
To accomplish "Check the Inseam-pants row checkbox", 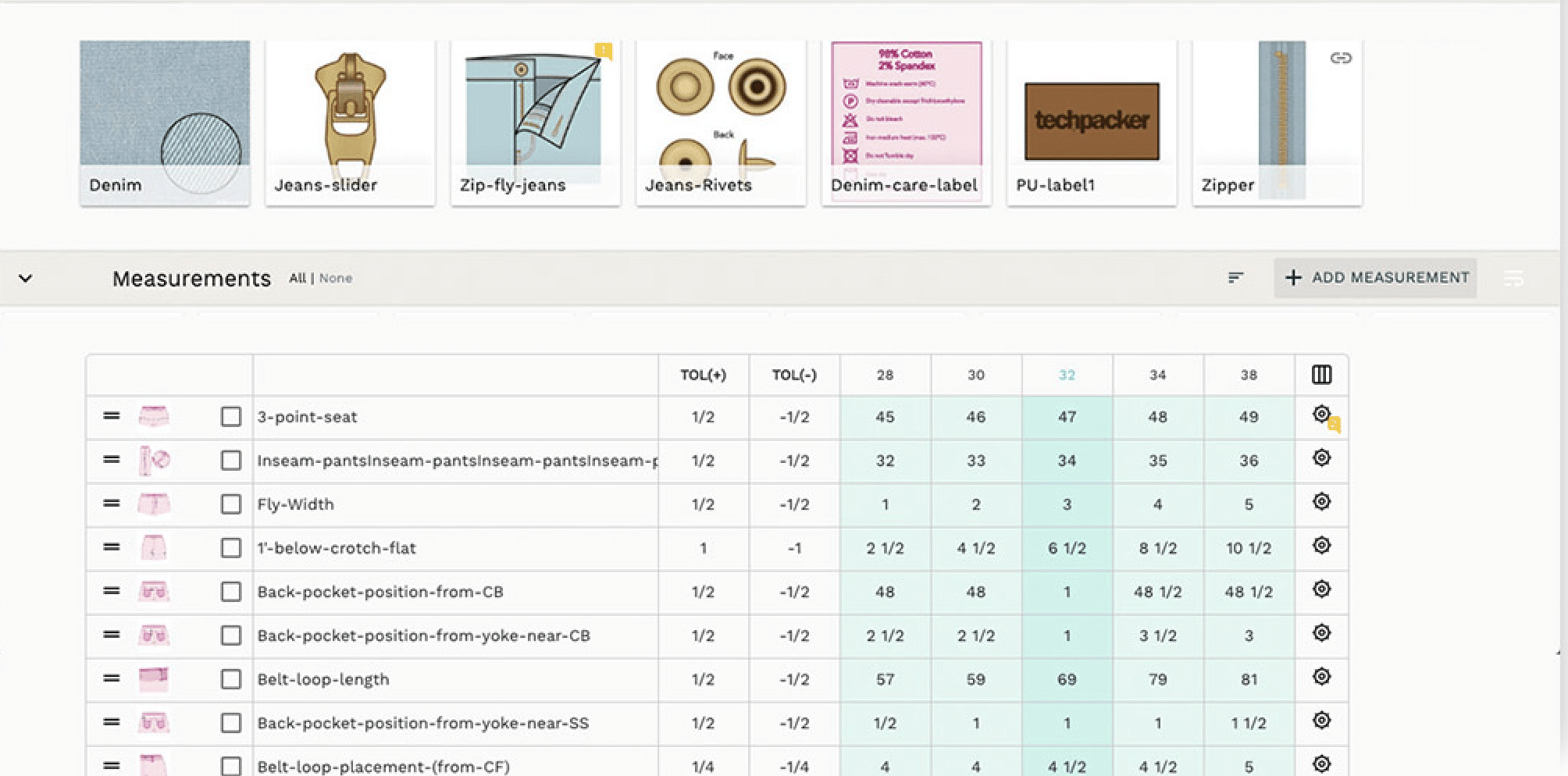I will tap(231, 461).
